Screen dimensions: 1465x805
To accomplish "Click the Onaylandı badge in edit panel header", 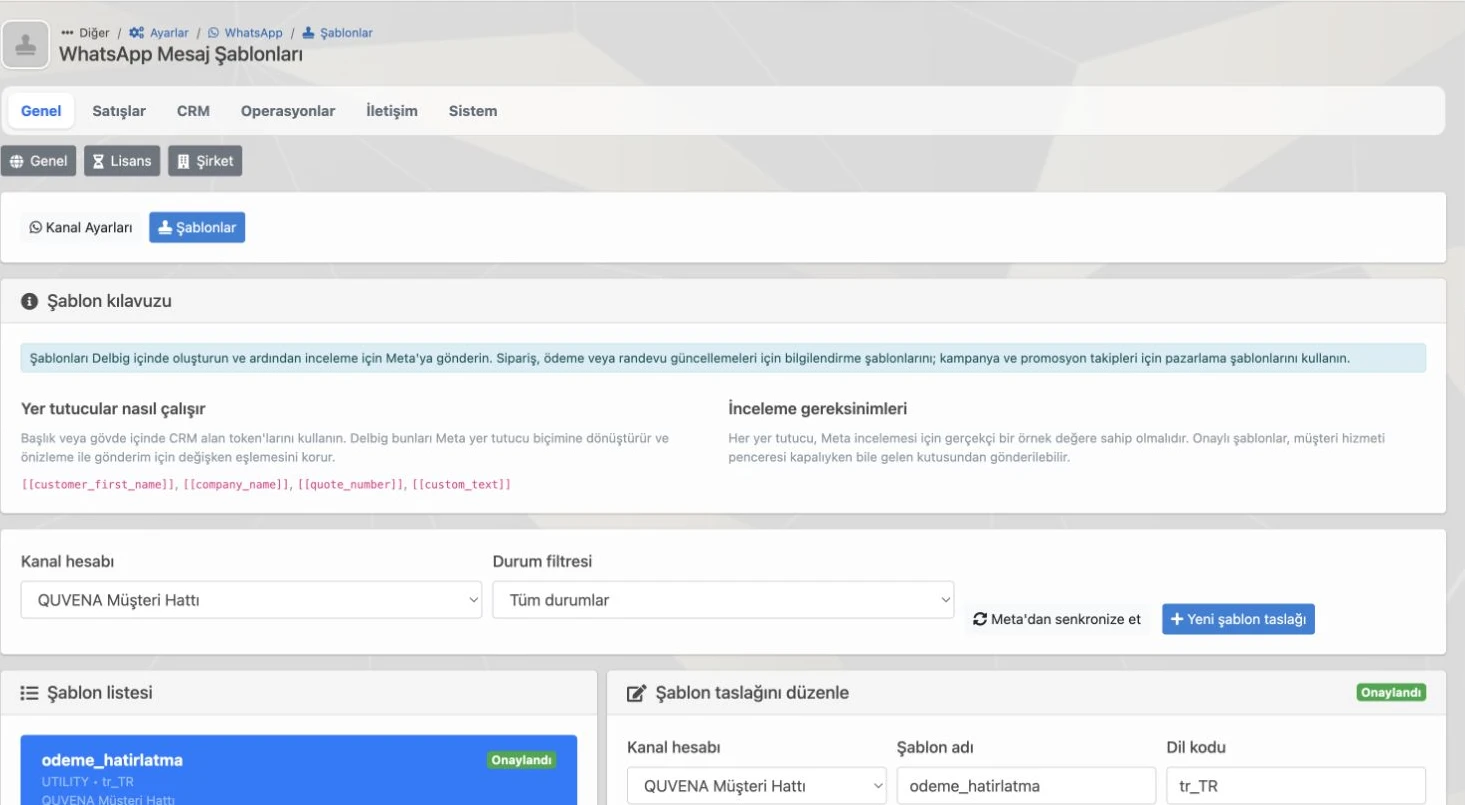I will click(x=1391, y=692).
